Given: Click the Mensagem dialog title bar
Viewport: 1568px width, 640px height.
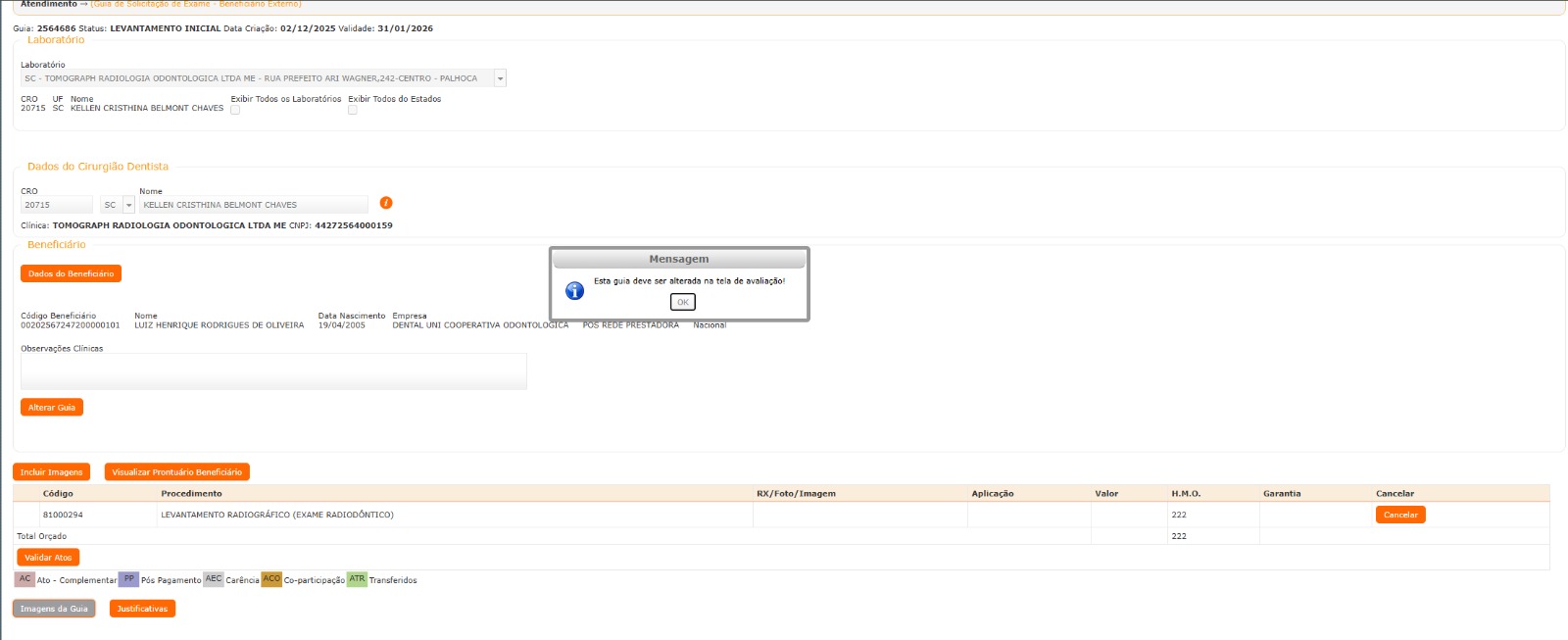Looking at the screenshot, I should (x=679, y=259).
